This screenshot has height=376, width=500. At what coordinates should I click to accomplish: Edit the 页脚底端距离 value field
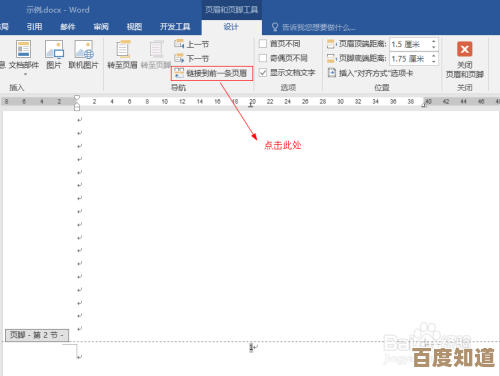click(x=410, y=59)
